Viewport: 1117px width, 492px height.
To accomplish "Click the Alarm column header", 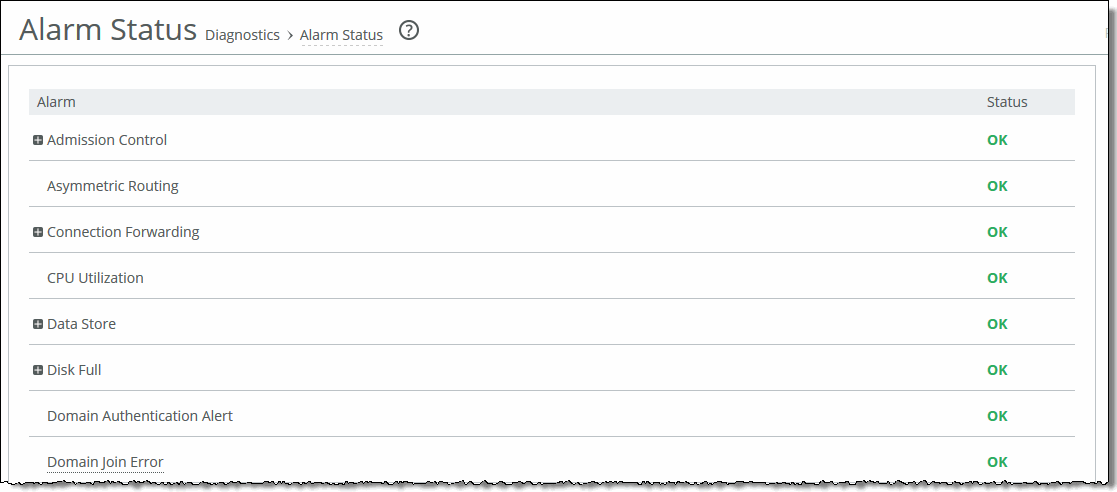I will (56, 102).
